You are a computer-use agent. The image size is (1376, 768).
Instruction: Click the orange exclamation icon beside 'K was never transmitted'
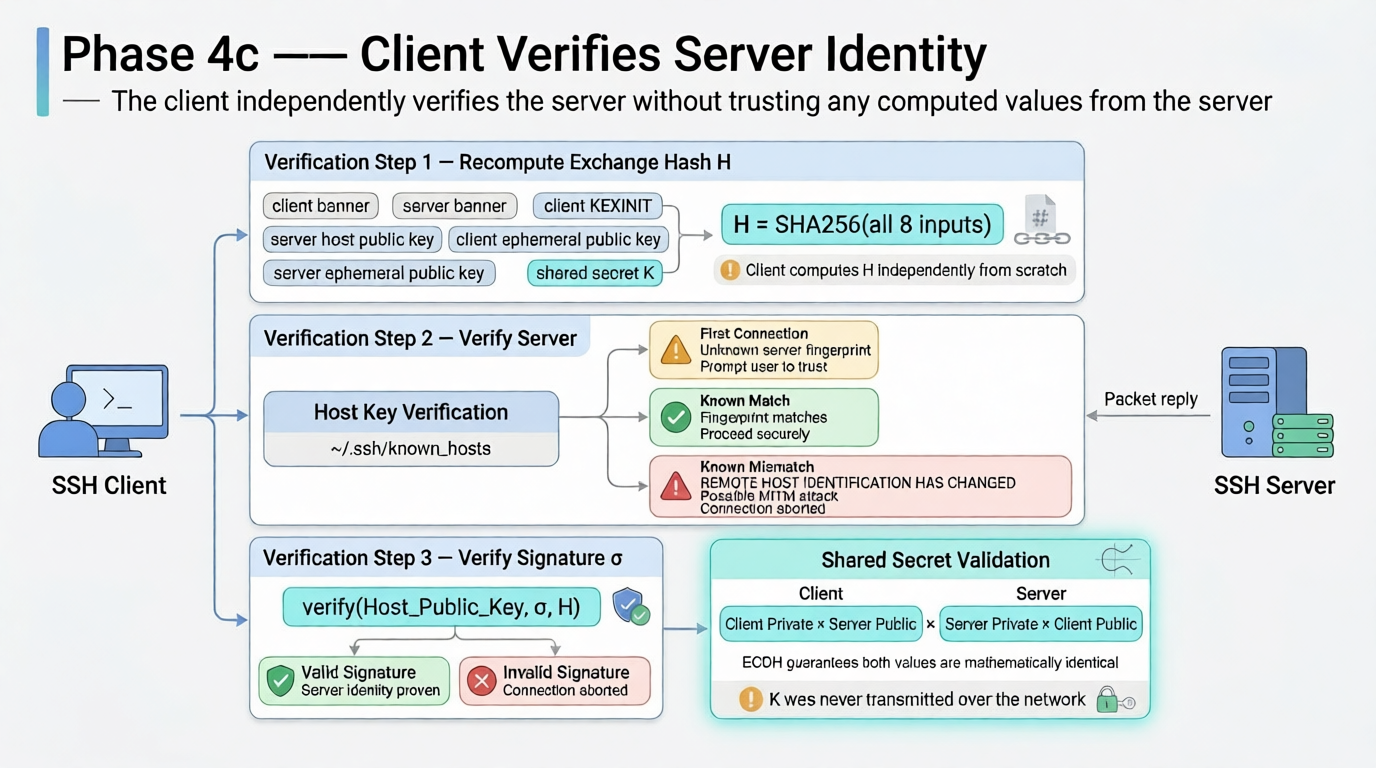point(750,699)
